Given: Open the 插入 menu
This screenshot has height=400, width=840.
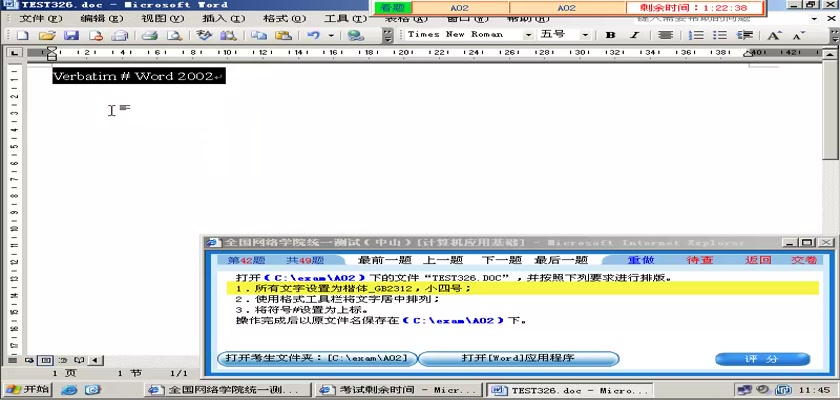Looking at the screenshot, I should click(x=223, y=18).
